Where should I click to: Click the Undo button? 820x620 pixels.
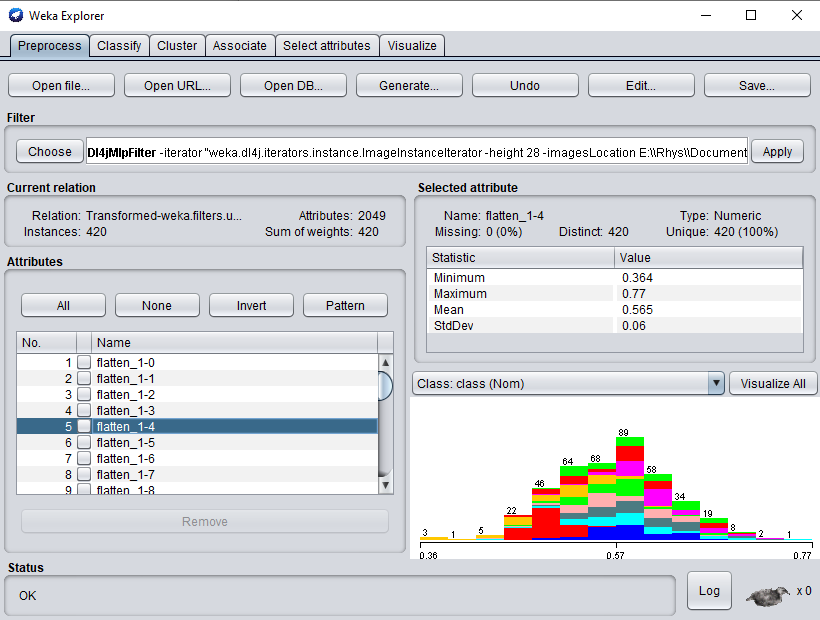coord(525,85)
